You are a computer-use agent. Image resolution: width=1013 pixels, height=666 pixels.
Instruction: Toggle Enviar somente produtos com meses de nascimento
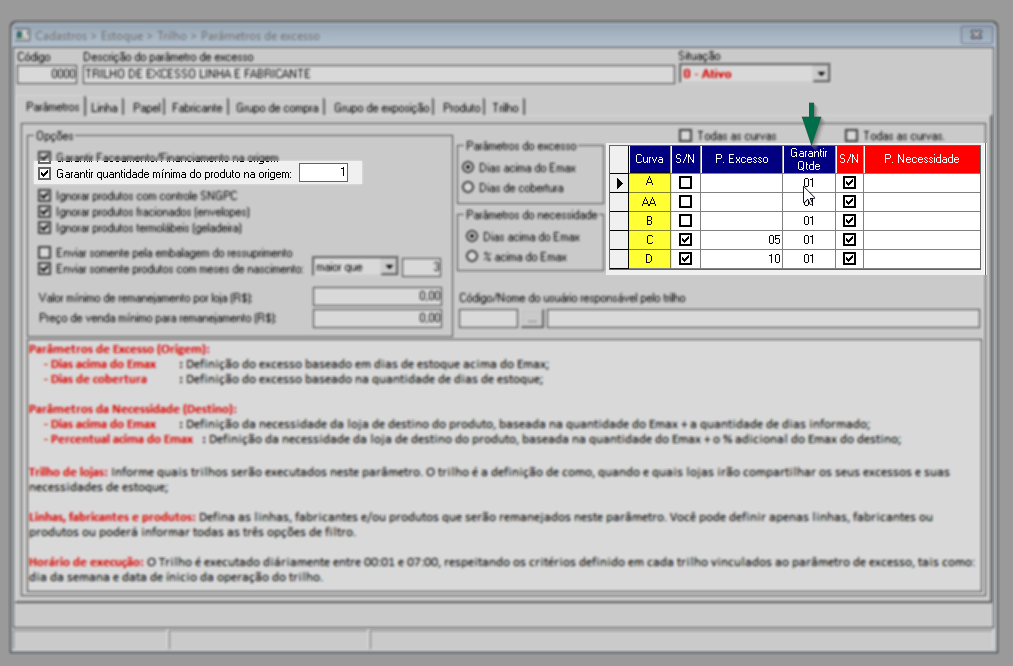pyautogui.click(x=44, y=268)
